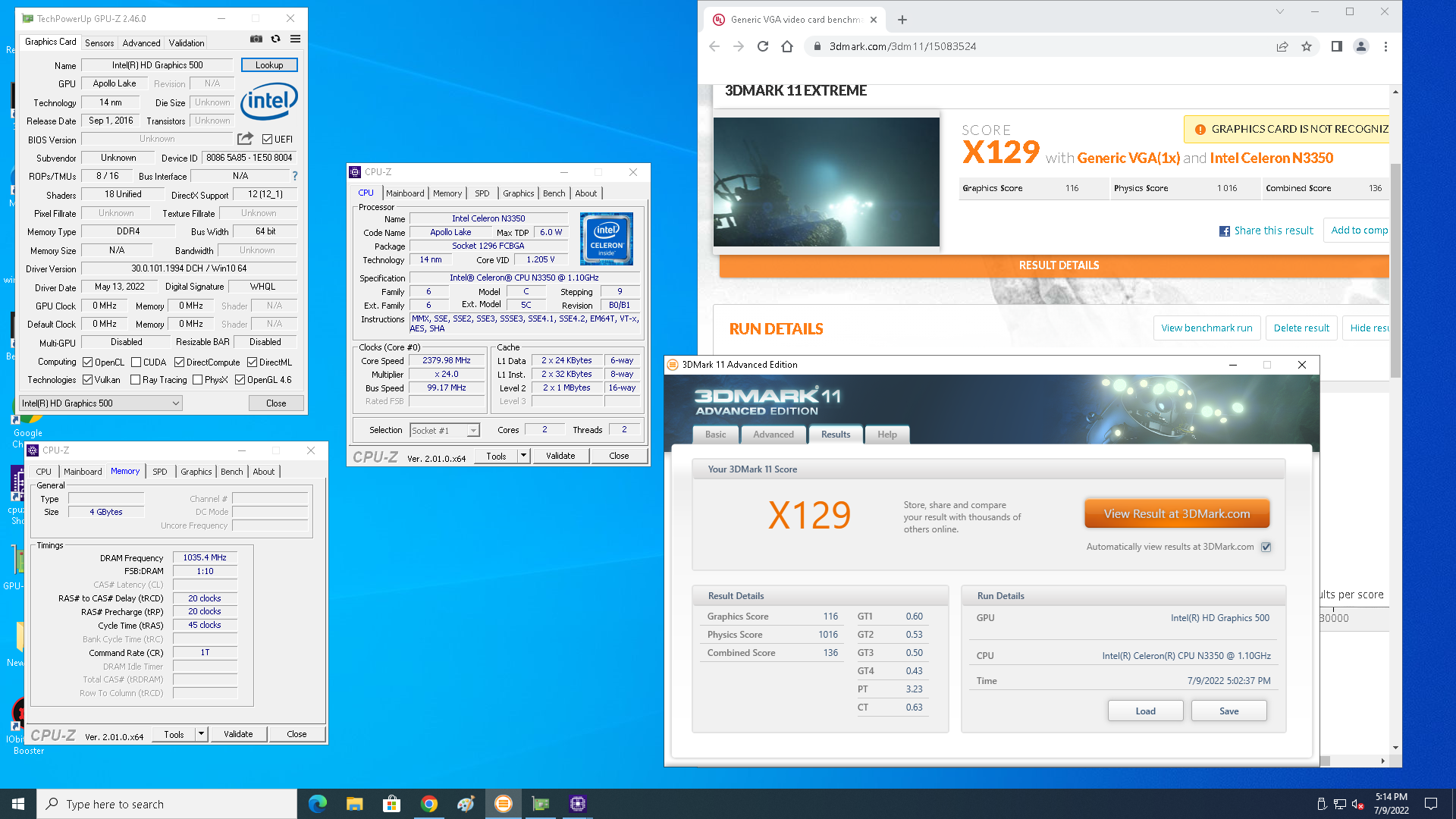The image size is (1456, 819).
Task: Click the scroll down arrow on the webpage
Action: click(x=1395, y=748)
